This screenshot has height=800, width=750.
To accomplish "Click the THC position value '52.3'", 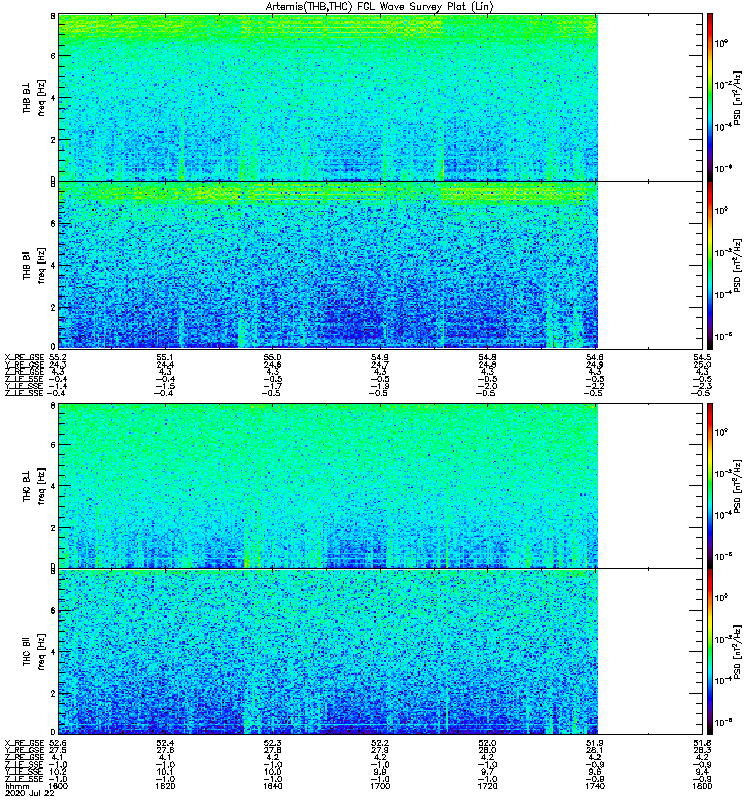I will click(272, 743).
